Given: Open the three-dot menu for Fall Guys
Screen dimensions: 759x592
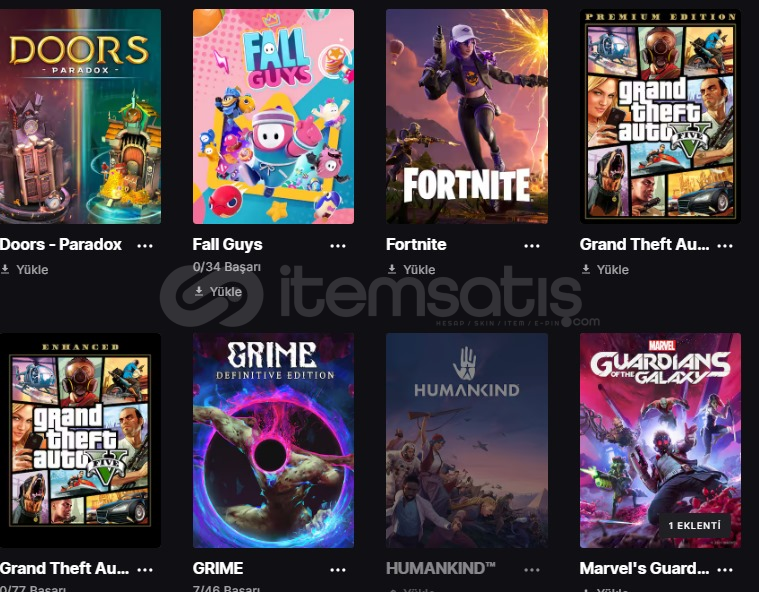Looking at the screenshot, I should click(338, 246).
